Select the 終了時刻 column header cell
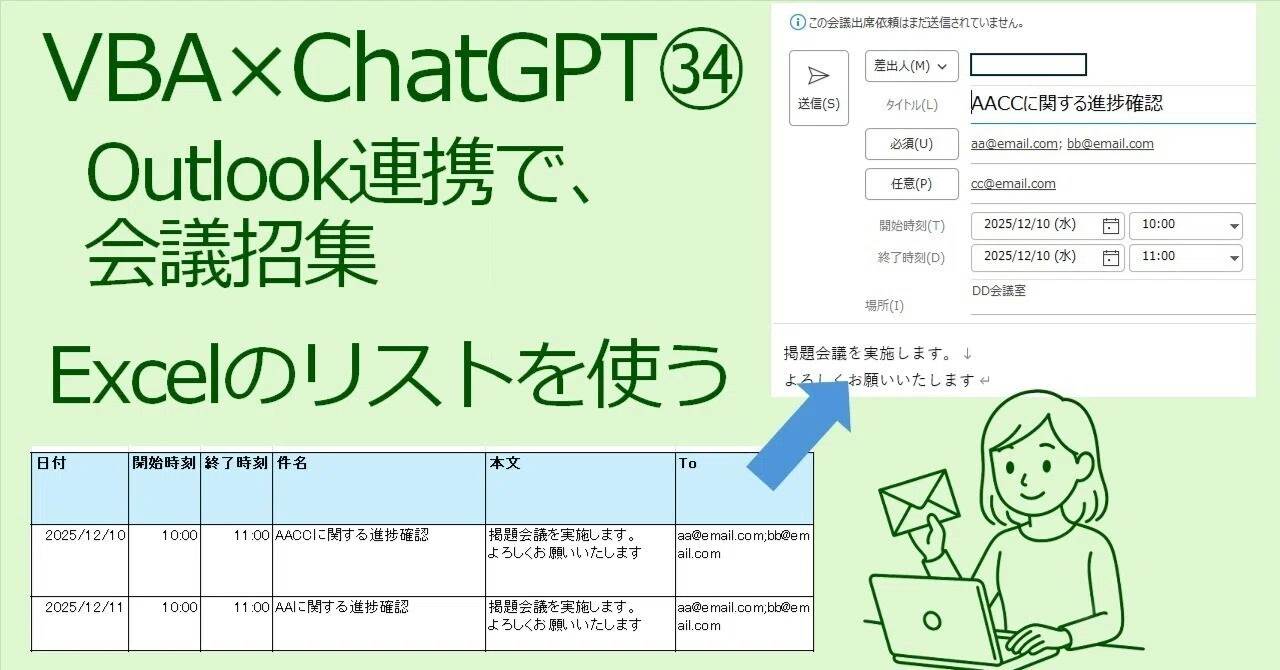Screen dimensions: 1280x670 (x=237, y=488)
